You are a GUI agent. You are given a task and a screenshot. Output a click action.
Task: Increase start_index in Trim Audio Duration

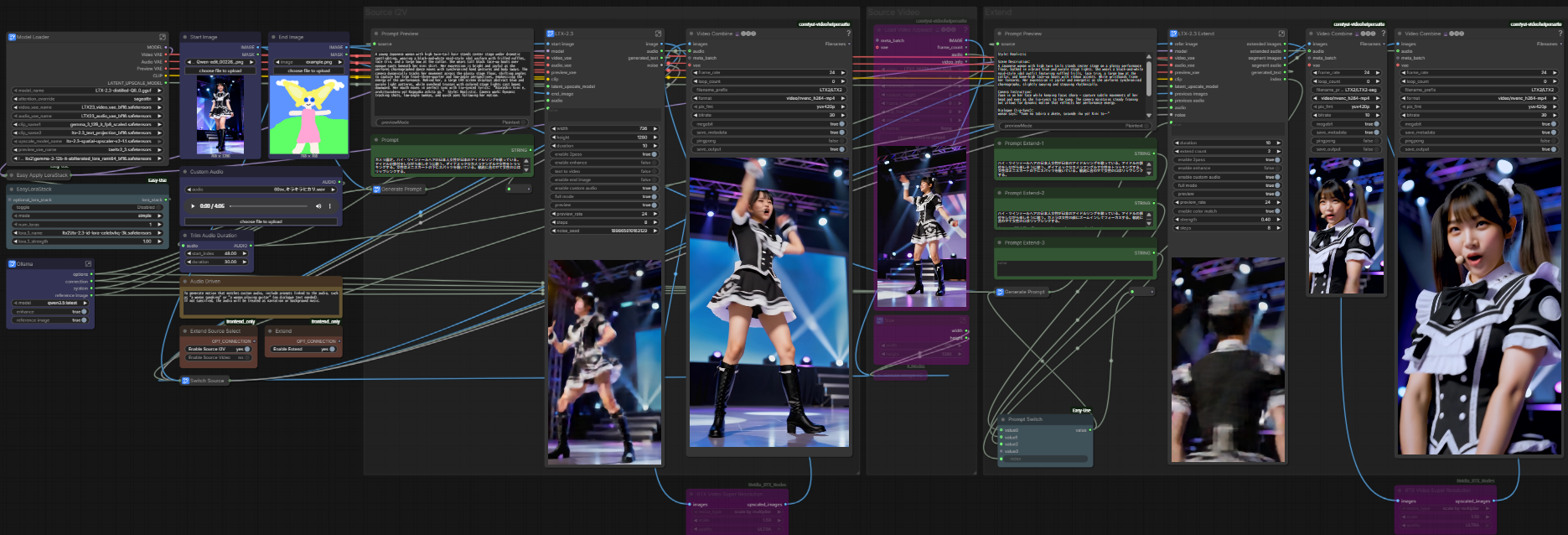pyautogui.click(x=245, y=253)
